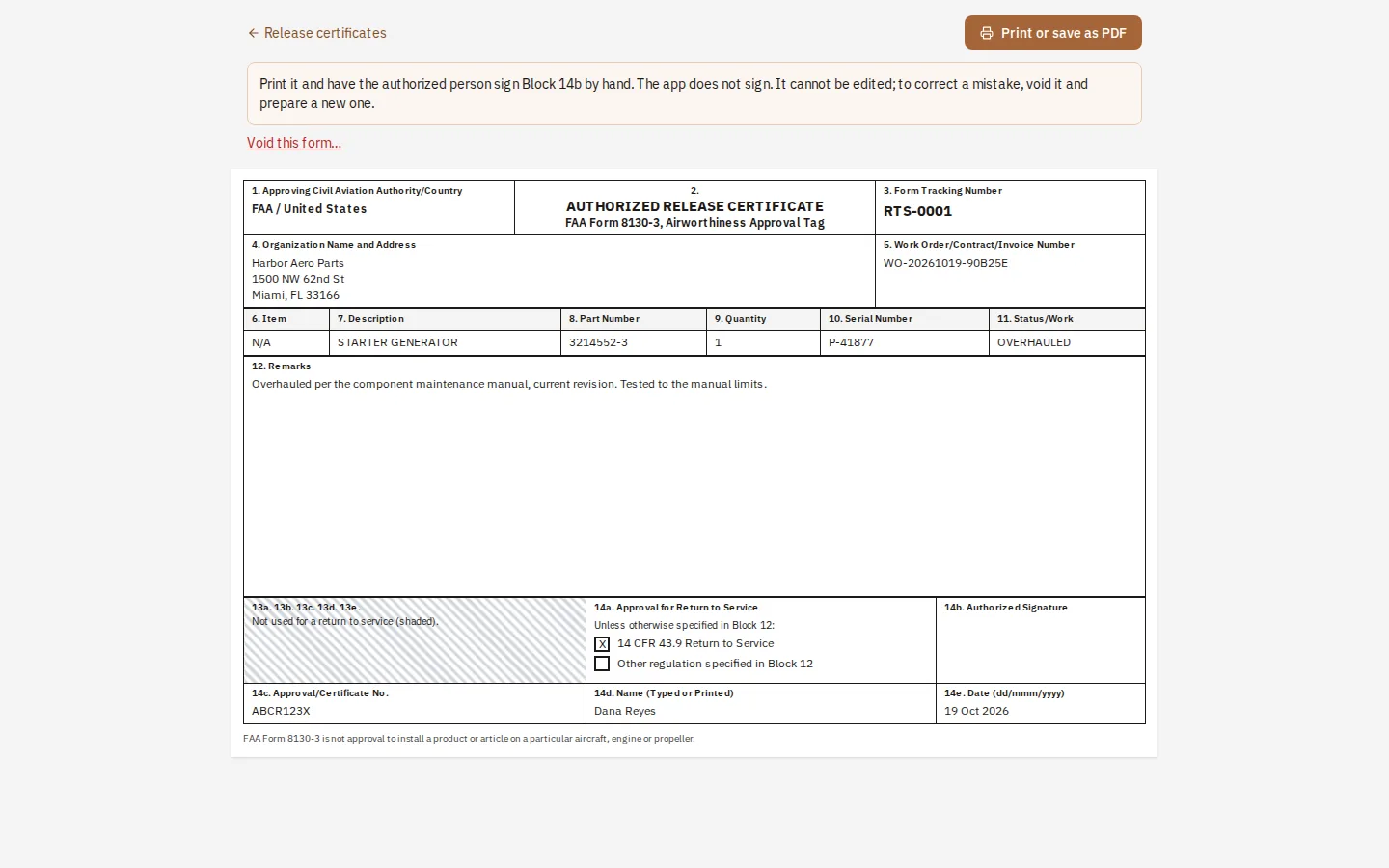The width and height of the screenshot is (1389, 868).
Task: Click the footer note about FAA Form 8130-3 approval
Action: tap(469, 739)
